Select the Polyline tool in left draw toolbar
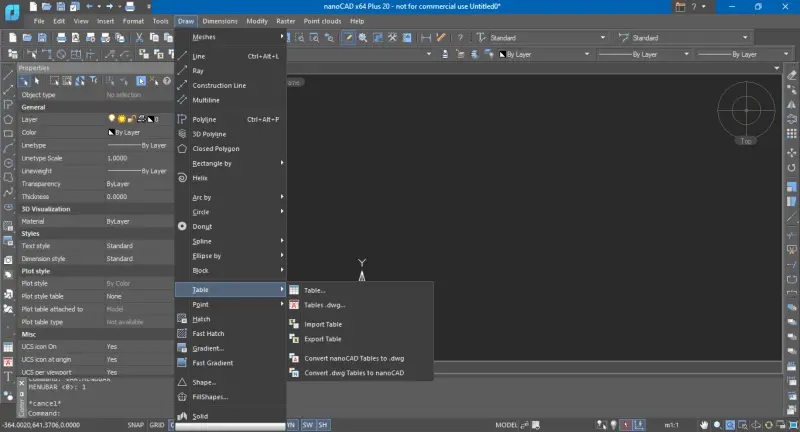This screenshot has height=432, width=800. [x=8, y=105]
